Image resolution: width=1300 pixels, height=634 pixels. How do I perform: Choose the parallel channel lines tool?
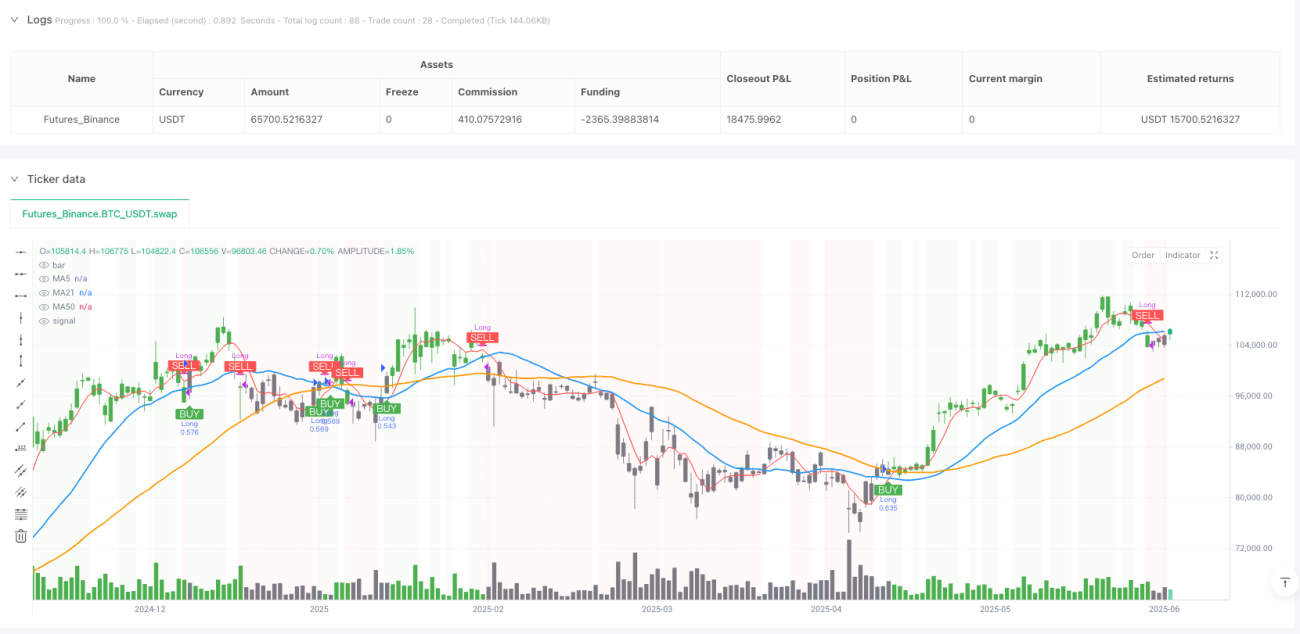tap(21, 471)
